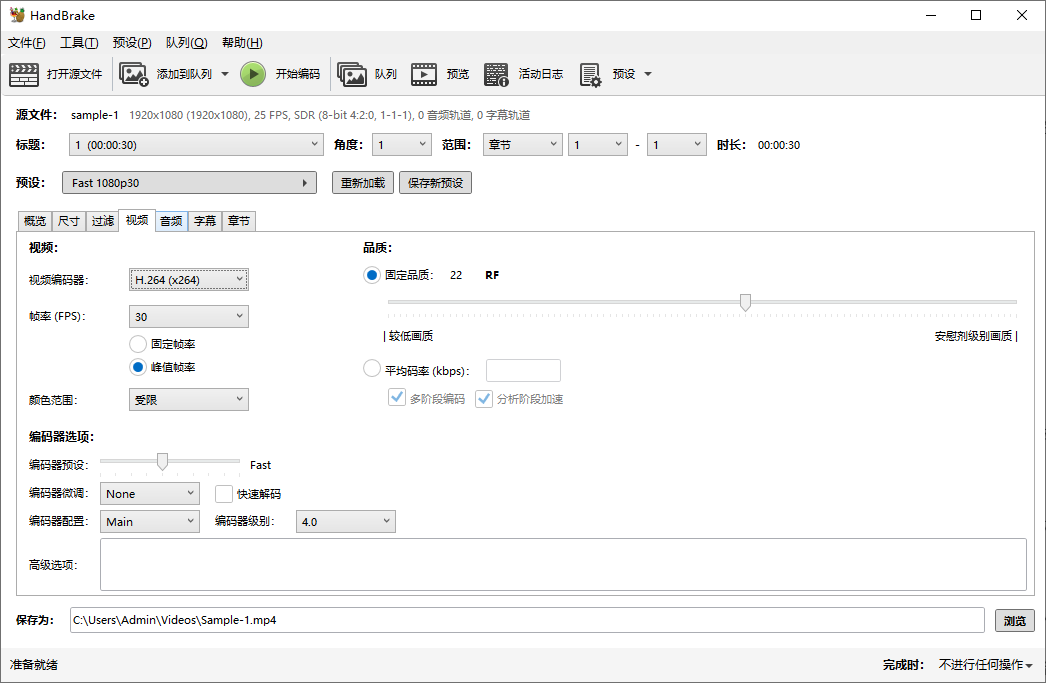Open the Angle (角度) dropdown
The height and width of the screenshot is (683, 1046).
click(x=402, y=145)
